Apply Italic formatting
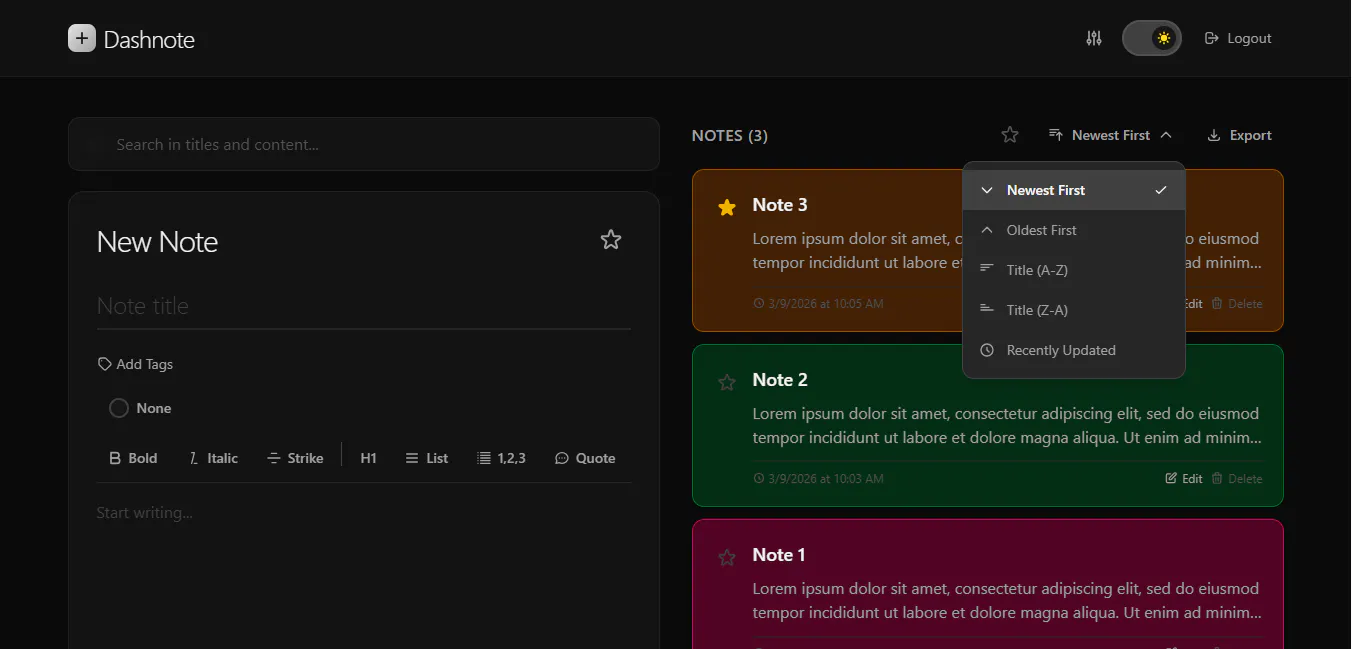 click(x=213, y=458)
